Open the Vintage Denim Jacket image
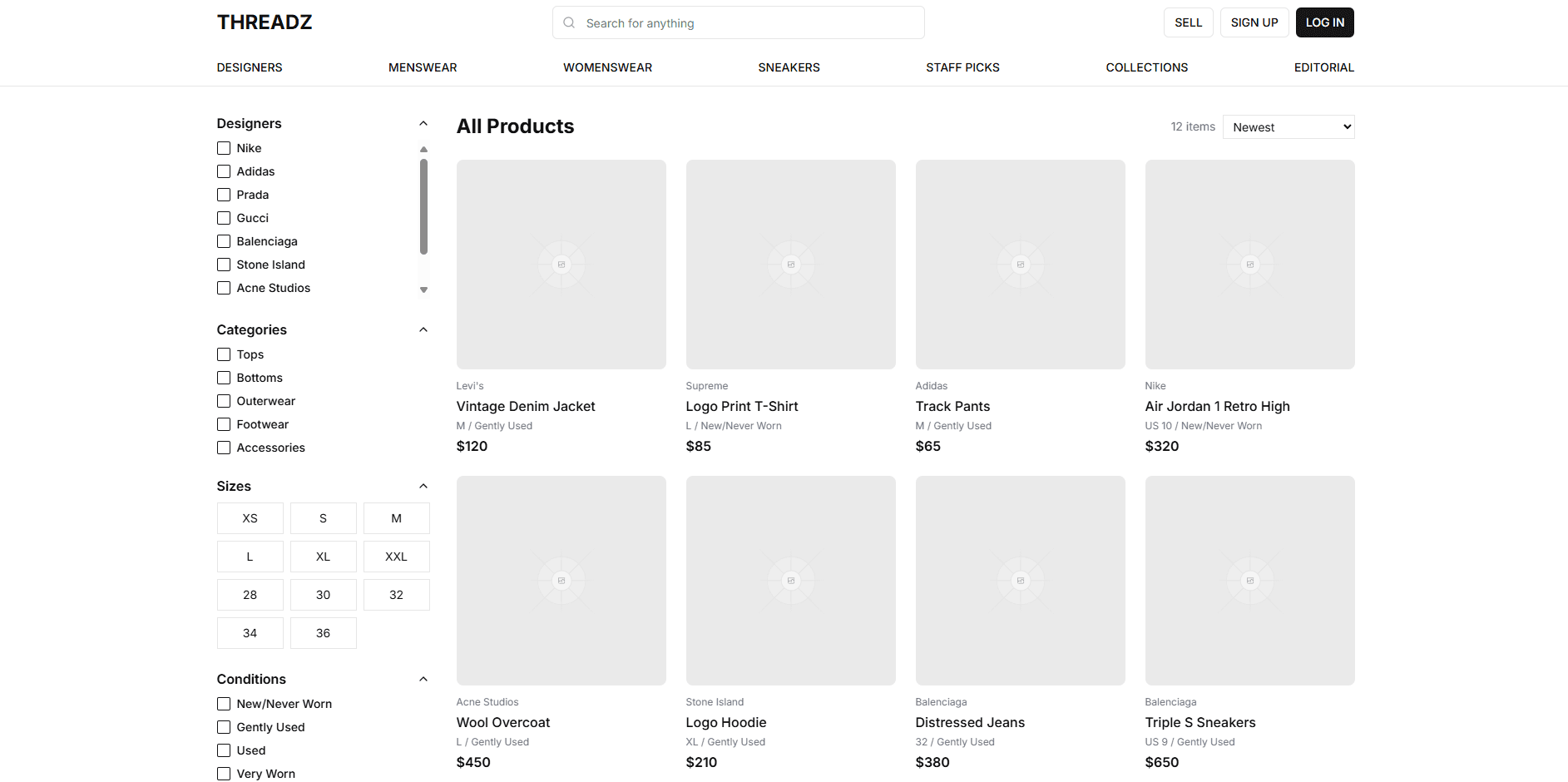Viewport: 1568px width, 782px height. (561, 265)
